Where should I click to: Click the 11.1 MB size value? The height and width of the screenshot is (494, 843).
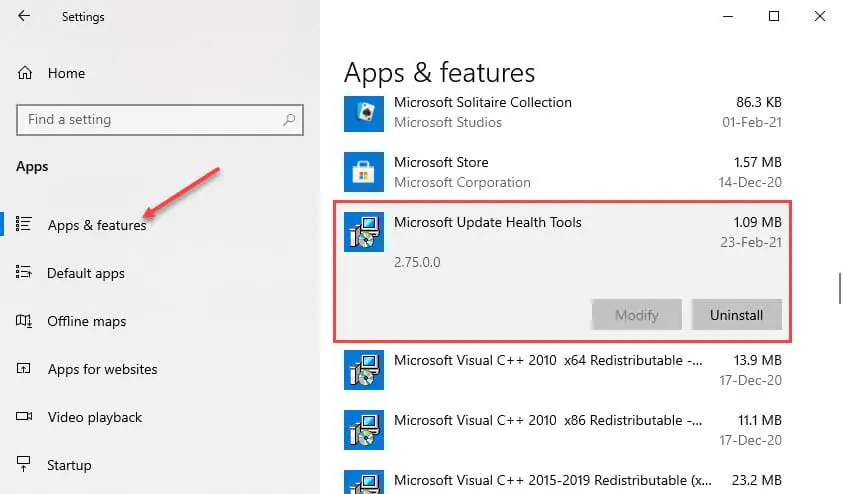pos(759,420)
